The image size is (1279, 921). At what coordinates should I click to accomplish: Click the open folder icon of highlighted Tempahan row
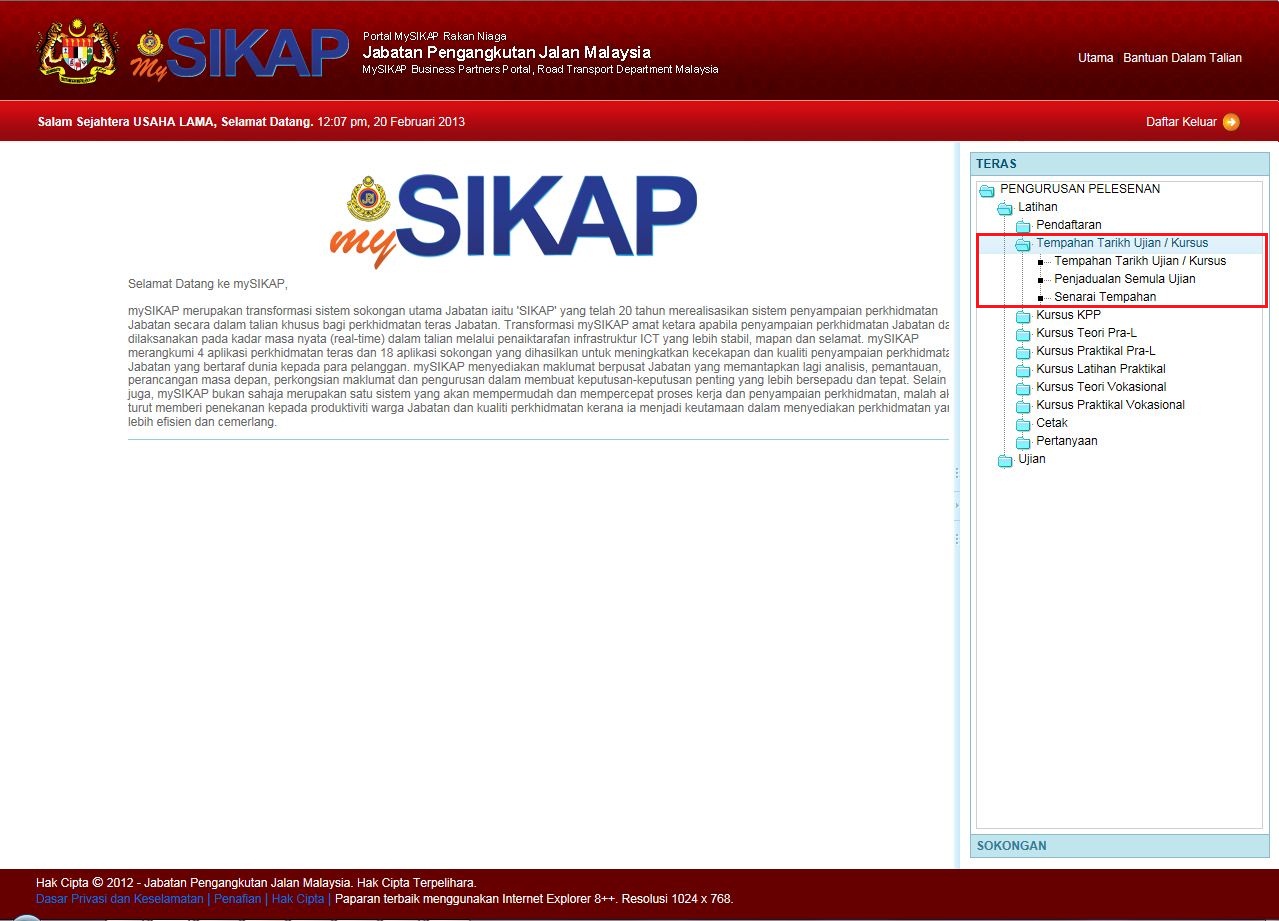1023,244
